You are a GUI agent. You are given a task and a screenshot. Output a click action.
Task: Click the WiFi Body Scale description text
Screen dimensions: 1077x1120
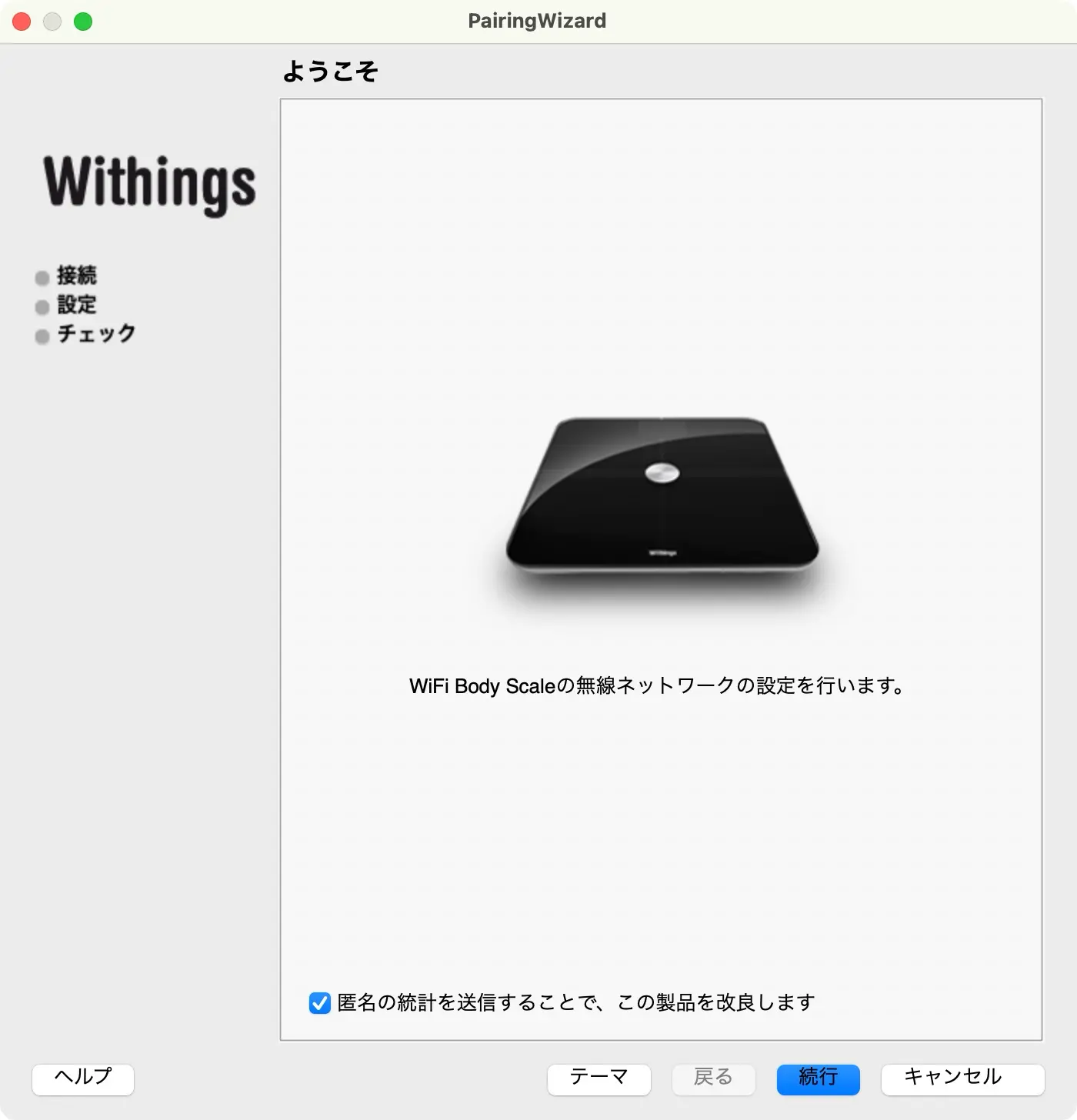(x=659, y=685)
